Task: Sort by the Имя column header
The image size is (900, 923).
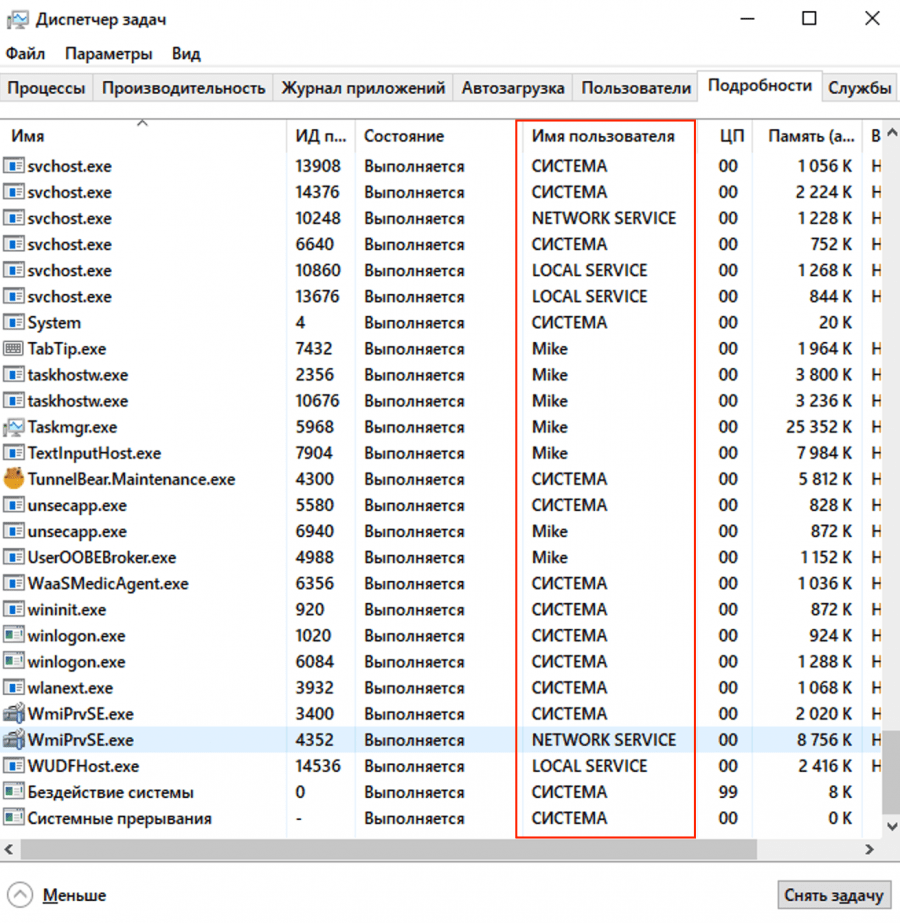Action: click(x=28, y=136)
